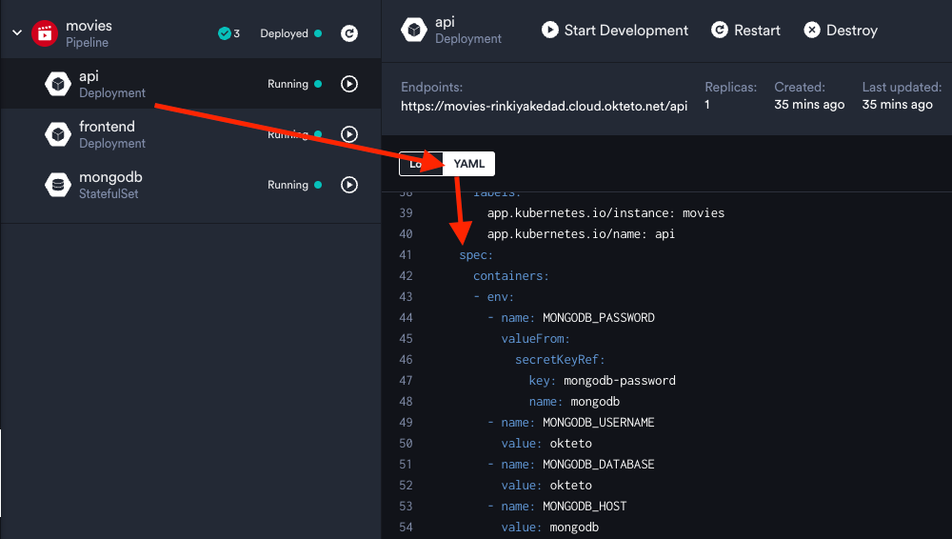Click the Created 35 mins ago value
The width and height of the screenshot is (952, 539).
click(809, 104)
